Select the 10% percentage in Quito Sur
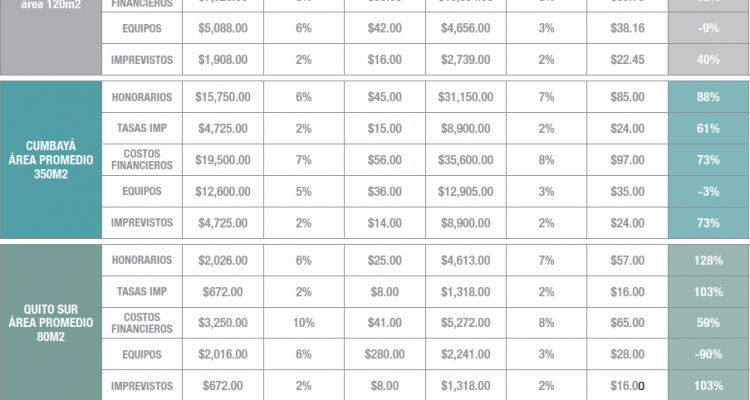Image resolution: width=750 pixels, height=400 pixels. pos(303,322)
